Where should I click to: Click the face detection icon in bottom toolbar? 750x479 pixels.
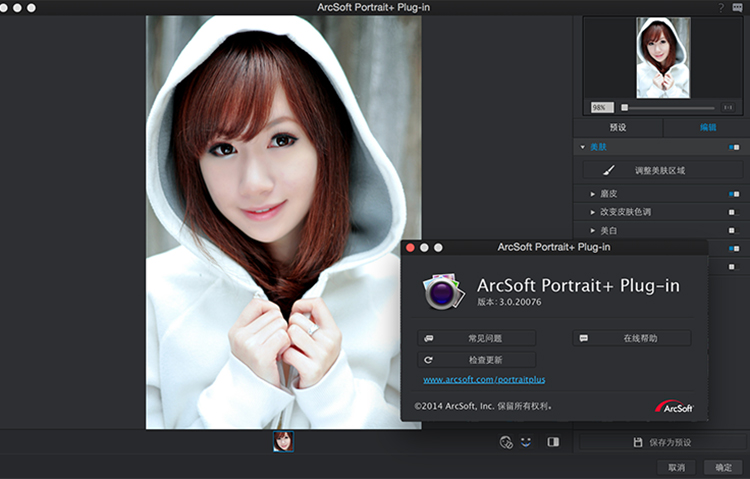[506, 441]
